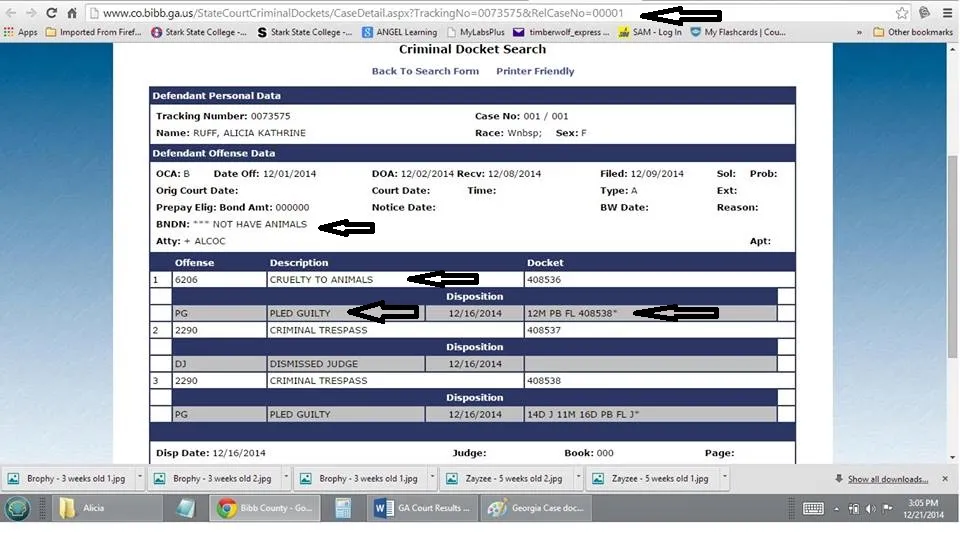The image size is (960, 539).
Task: Switch to the GA Court Results Word document
Action: click(422, 508)
